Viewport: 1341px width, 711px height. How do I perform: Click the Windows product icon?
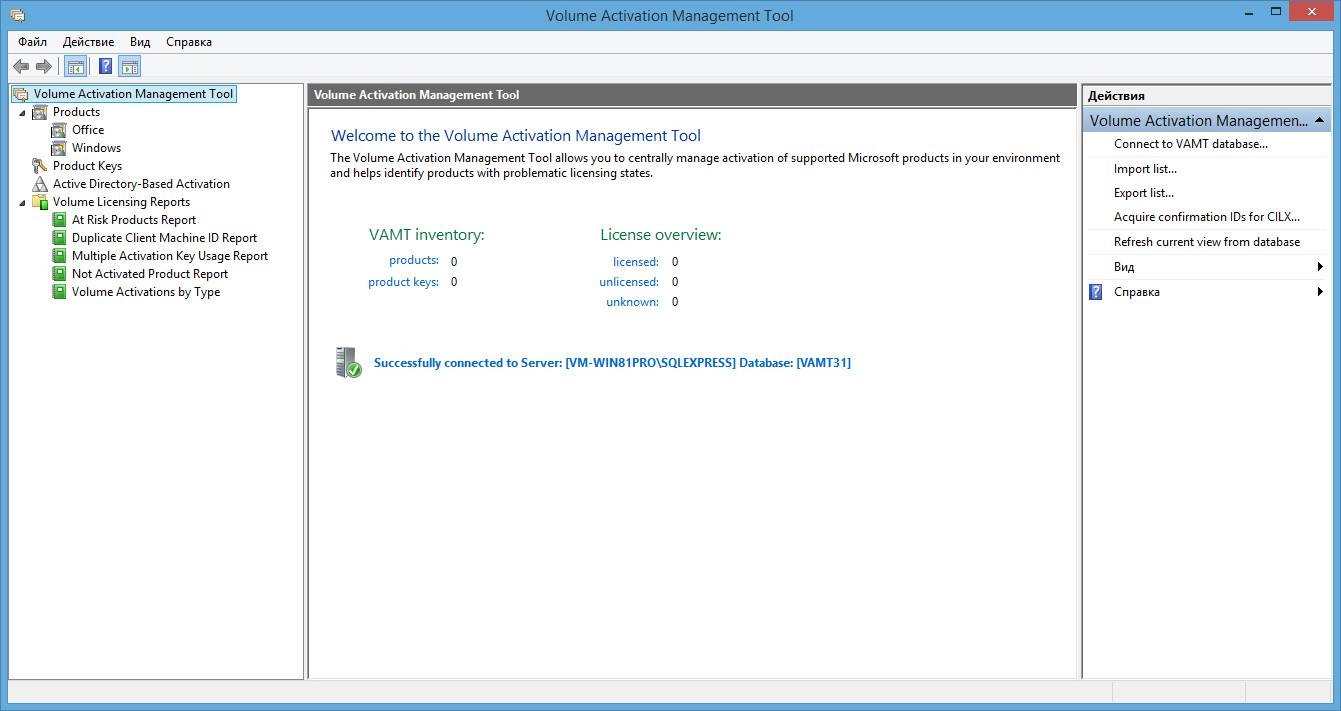[x=59, y=148]
